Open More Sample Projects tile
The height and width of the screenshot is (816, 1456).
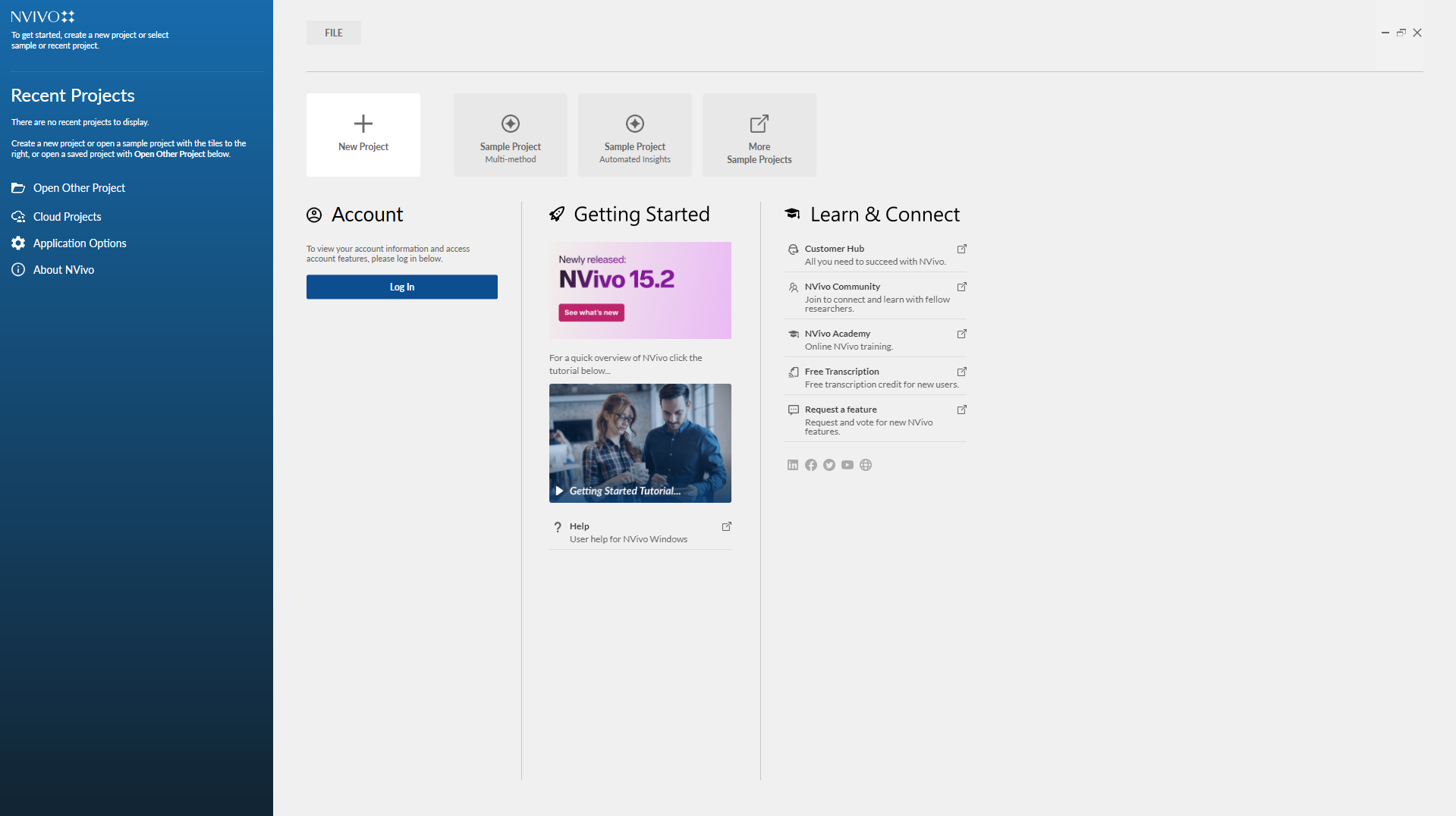759,135
